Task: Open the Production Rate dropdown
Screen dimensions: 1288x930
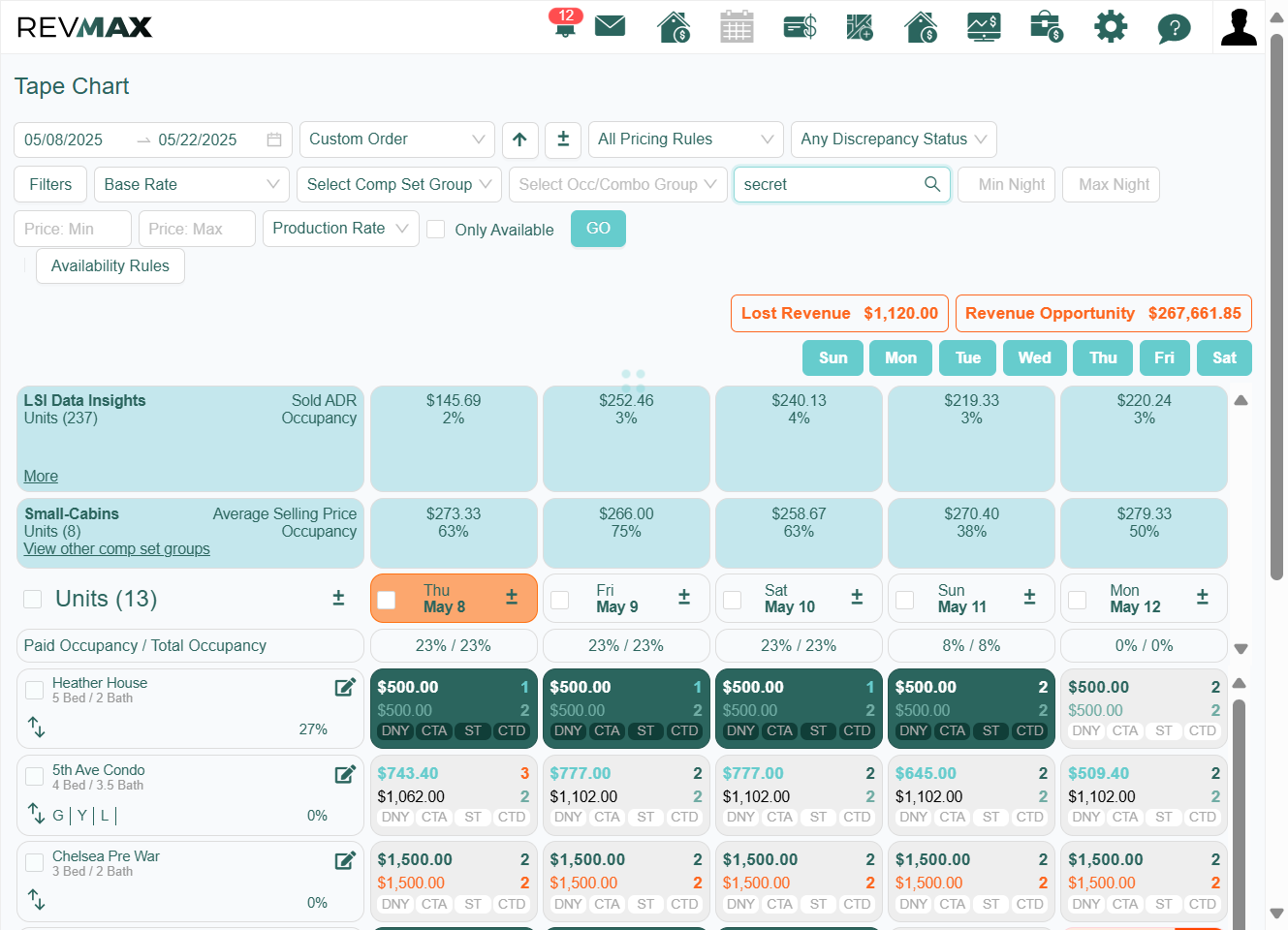Action: (x=341, y=229)
